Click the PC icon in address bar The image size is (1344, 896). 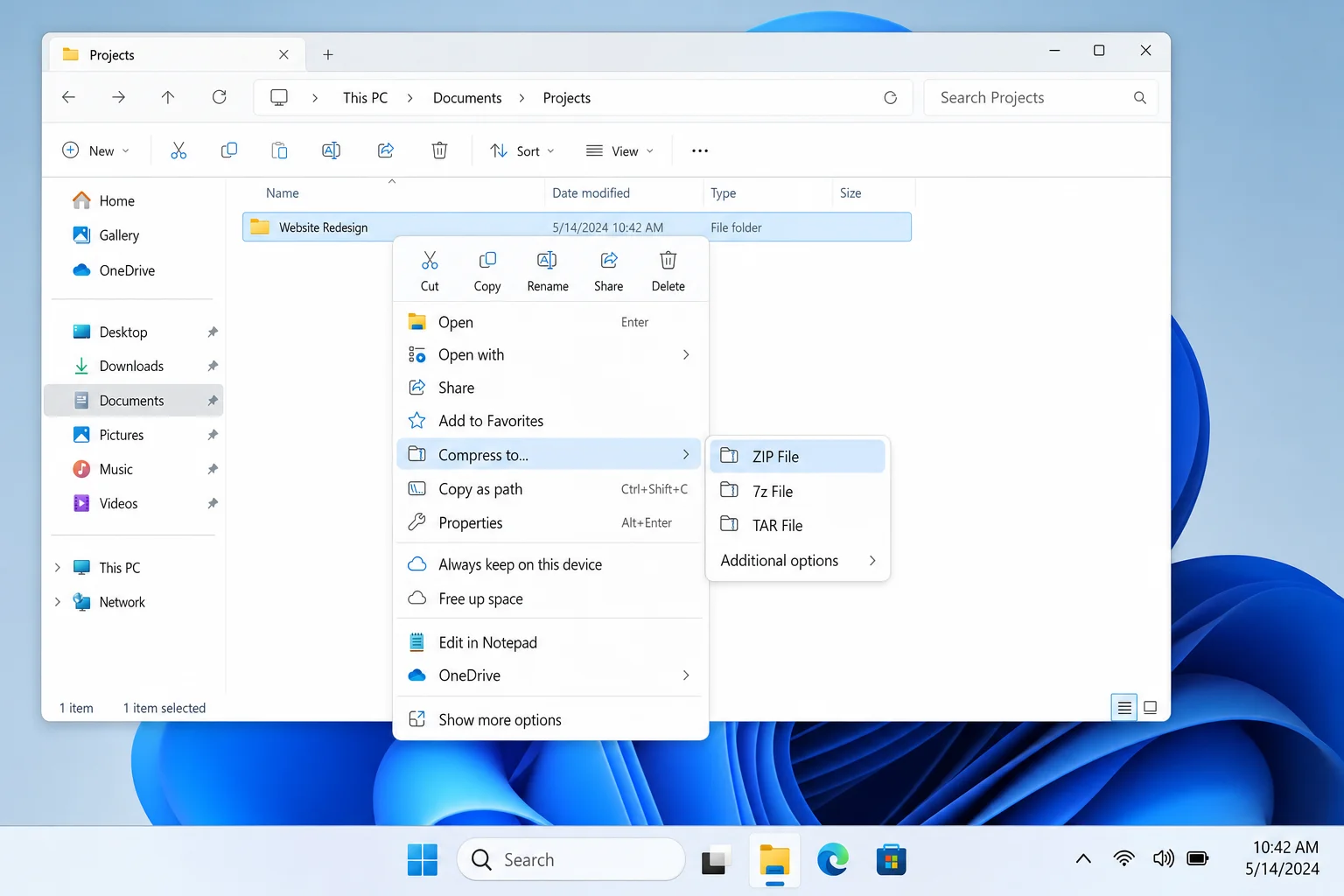[279, 97]
